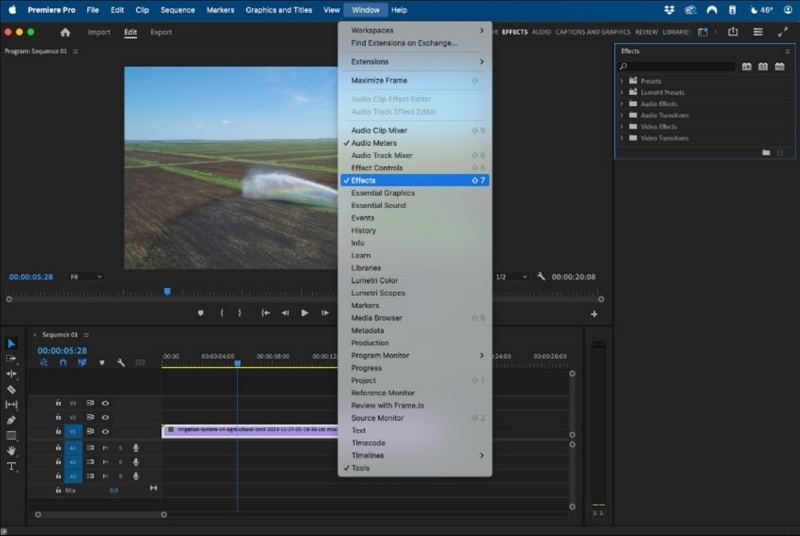
Task: Select the Selection tool arrow
Action: 11,344
